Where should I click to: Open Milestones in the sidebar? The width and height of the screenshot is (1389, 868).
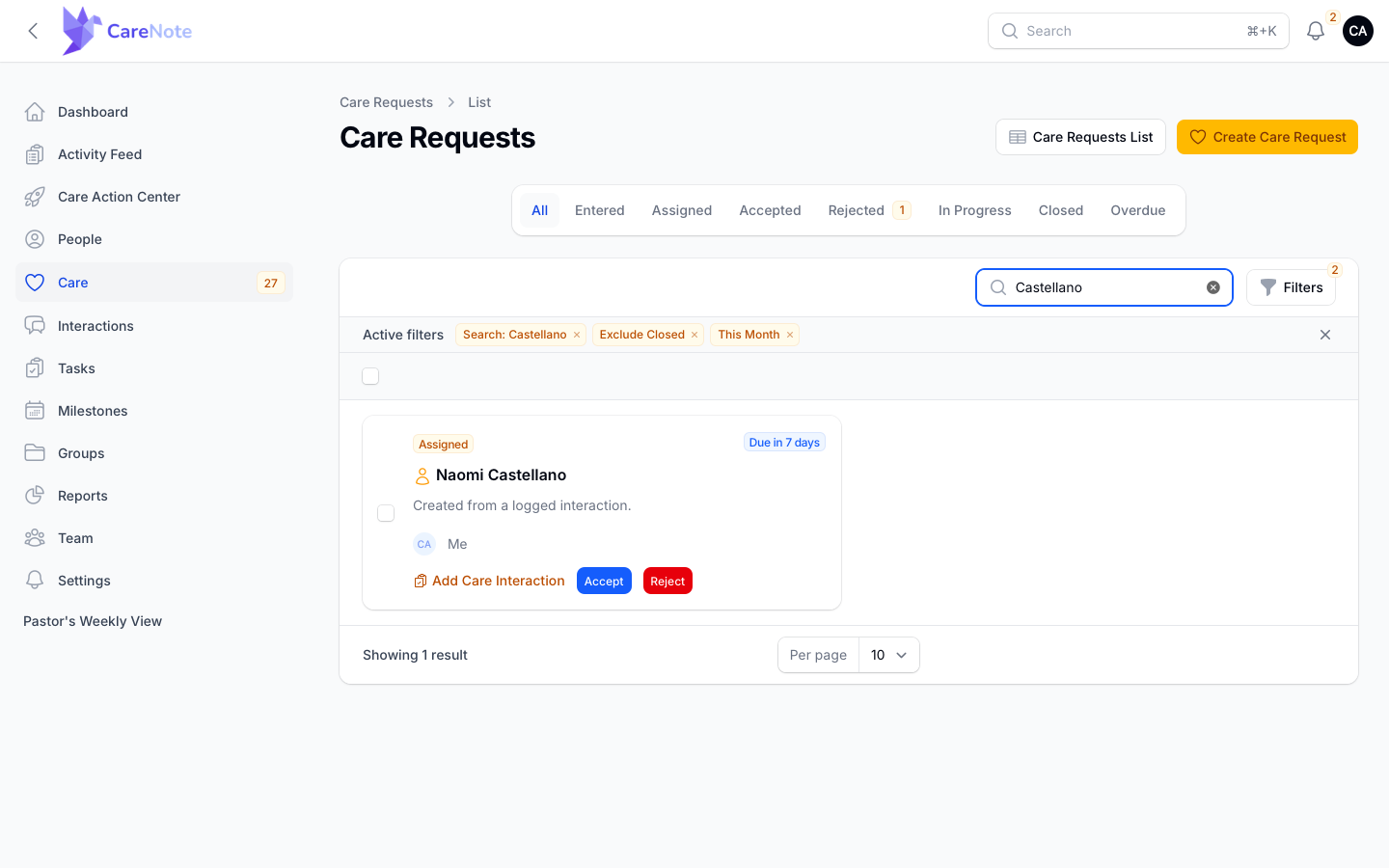tap(154, 411)
